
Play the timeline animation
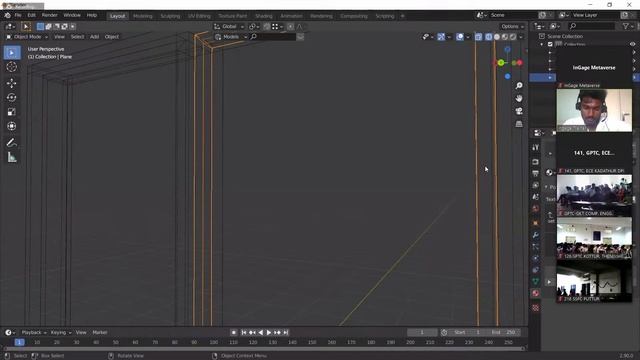(269, 333)
